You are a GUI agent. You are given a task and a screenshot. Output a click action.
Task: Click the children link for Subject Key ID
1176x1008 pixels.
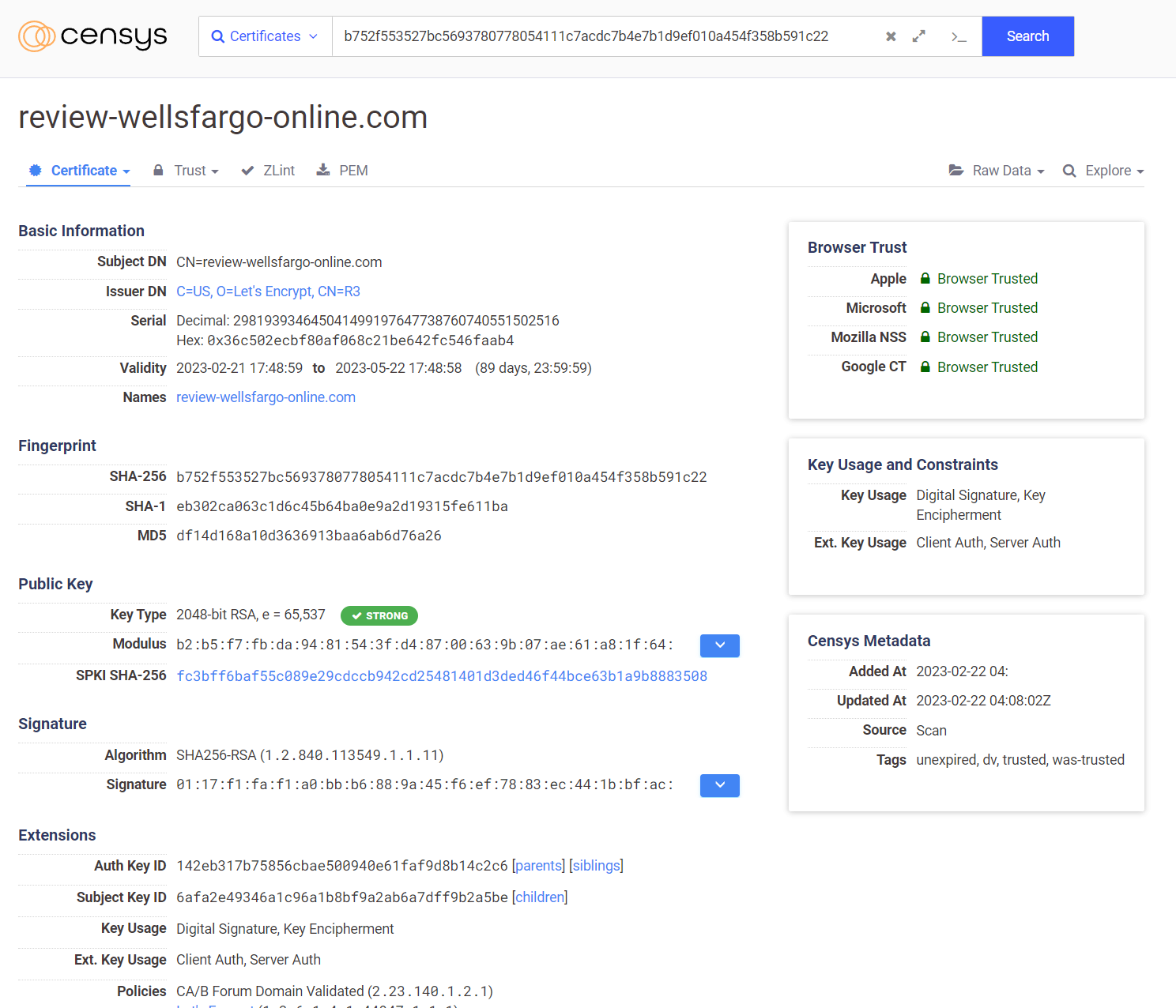pyautogui.click(x=540, y=897)
